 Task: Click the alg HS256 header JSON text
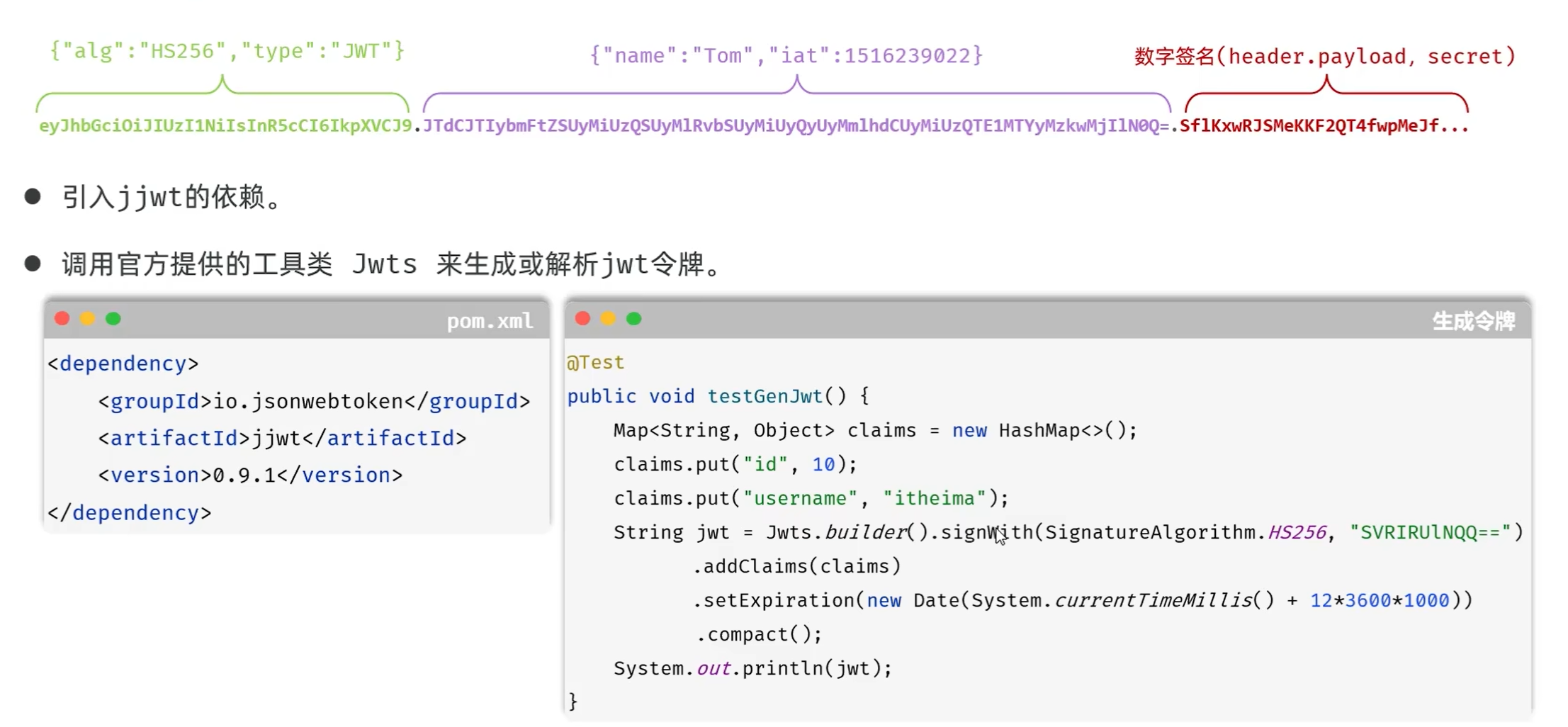(227, 51)
